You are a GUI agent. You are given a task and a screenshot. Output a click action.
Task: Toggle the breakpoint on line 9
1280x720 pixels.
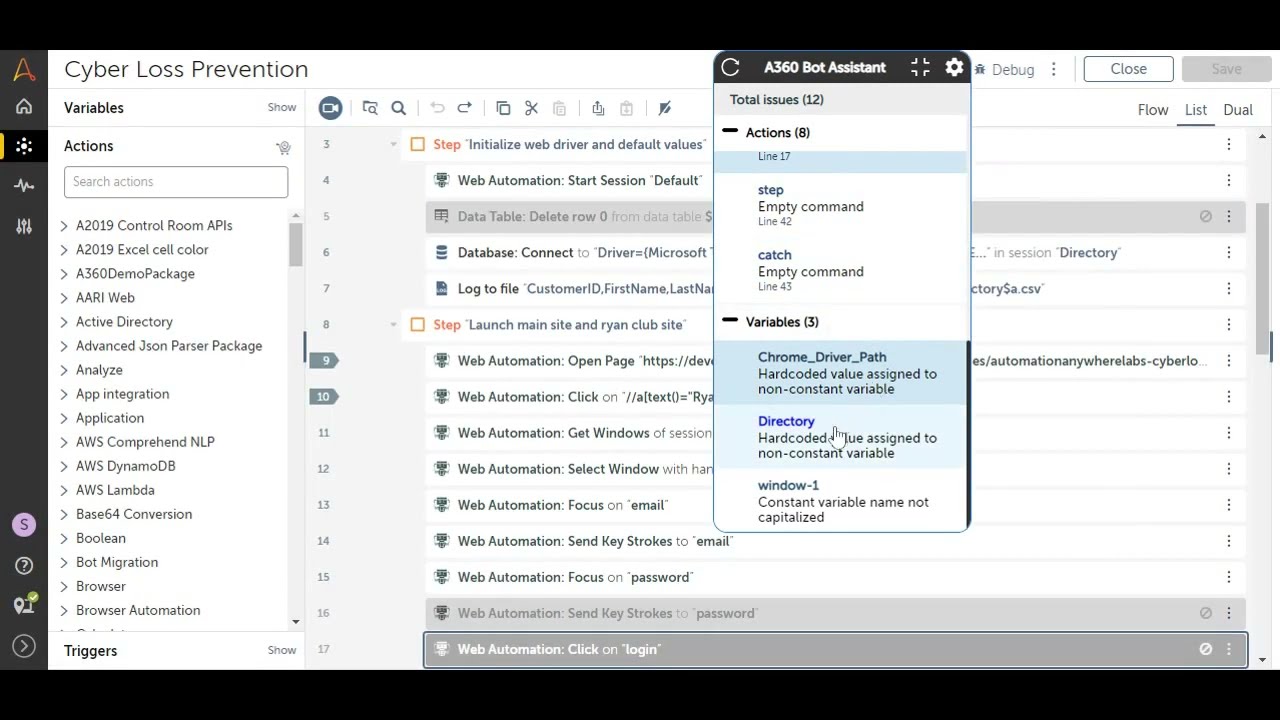pyautogui.click(x=324, y=360)
